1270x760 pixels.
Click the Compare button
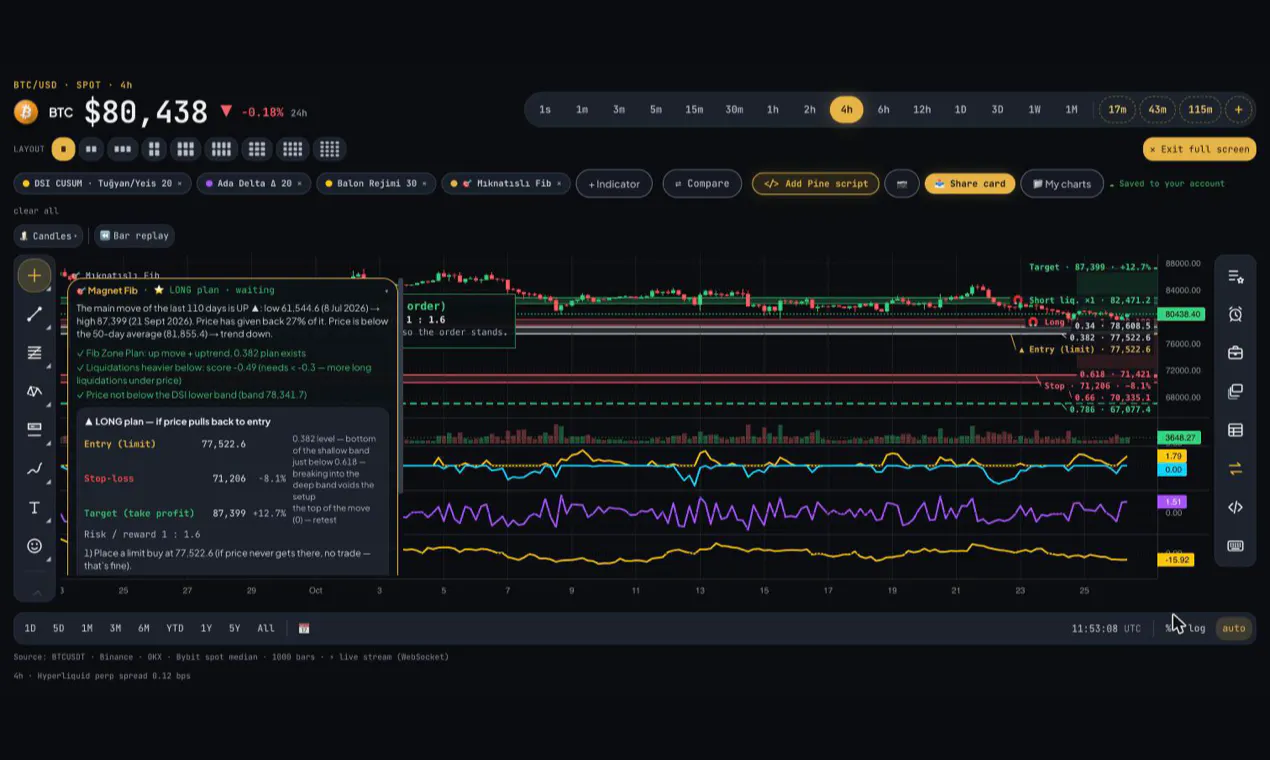pos(702,184)
